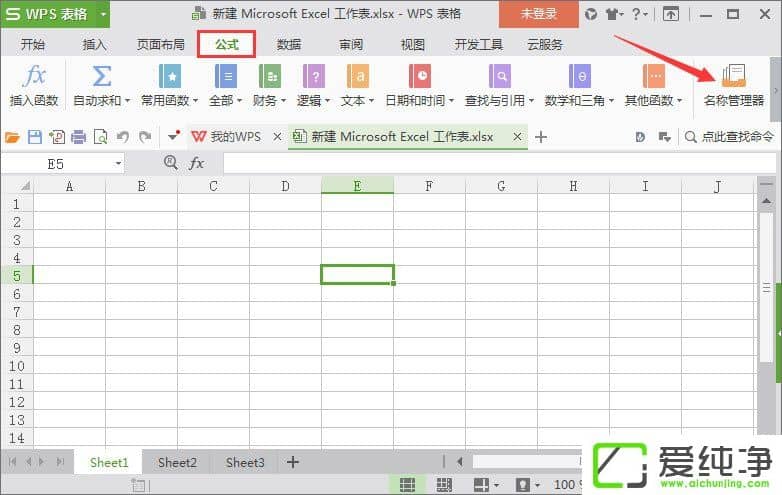The width and height of the screenshot is (782, 495).
Task: Click the save icon in quick toolbar
Action: pyautogui.click(x=35, y=137)
